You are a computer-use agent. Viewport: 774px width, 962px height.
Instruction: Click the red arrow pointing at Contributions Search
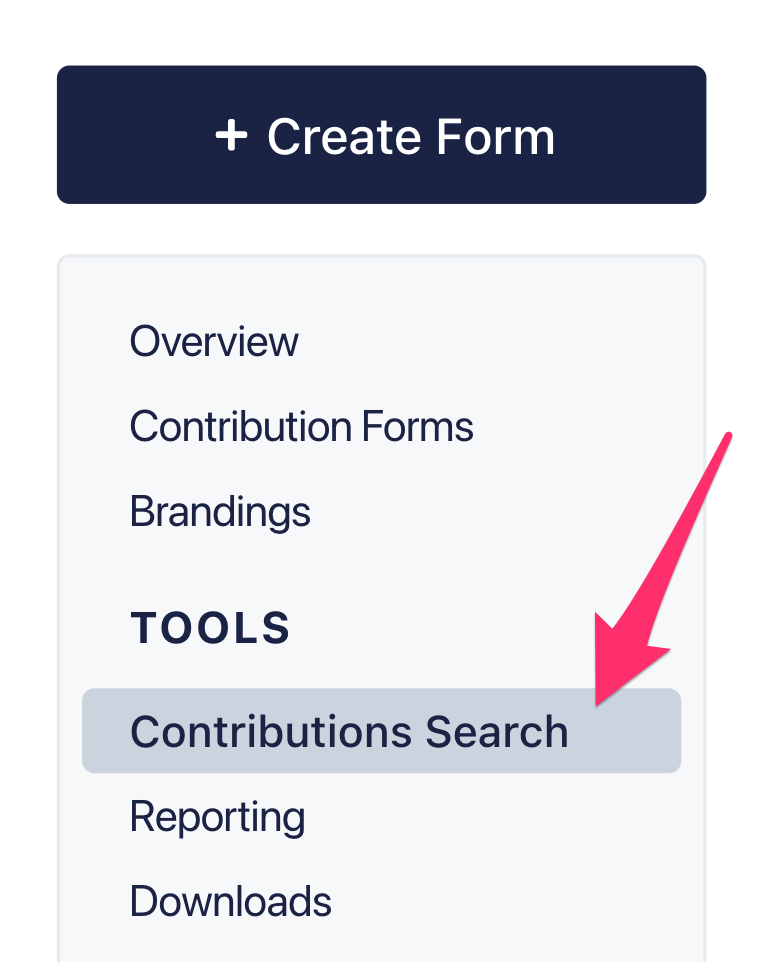(x=660, y=570)
